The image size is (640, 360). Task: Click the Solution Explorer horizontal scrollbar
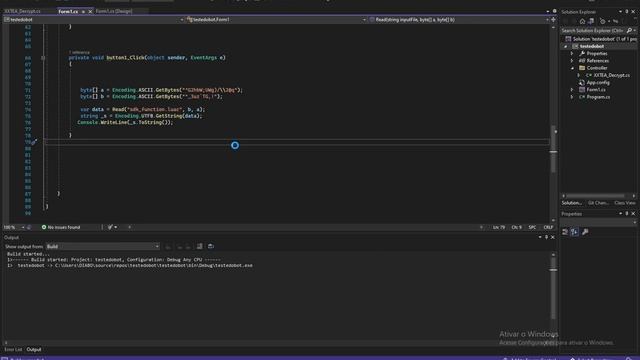click(595, 196)
